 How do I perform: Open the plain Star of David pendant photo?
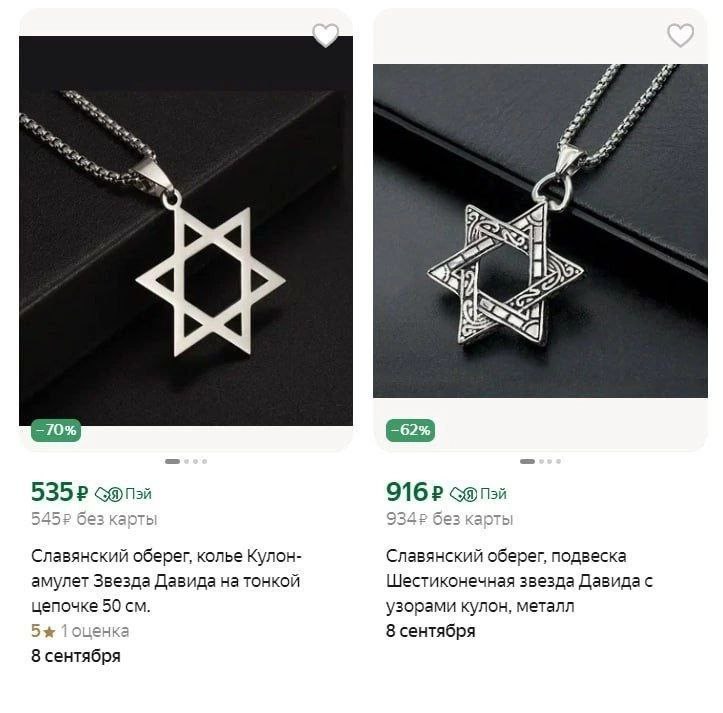(x=186, y=231)
